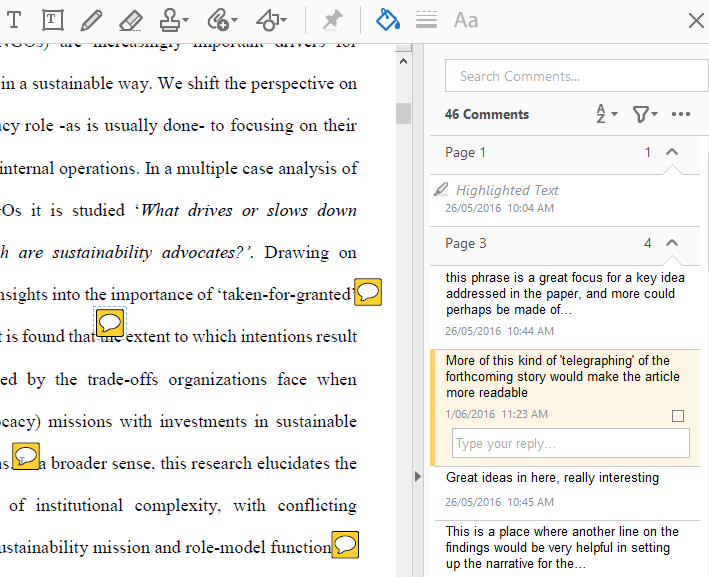Collapse the Page 3 comments group

pos(672,243)
